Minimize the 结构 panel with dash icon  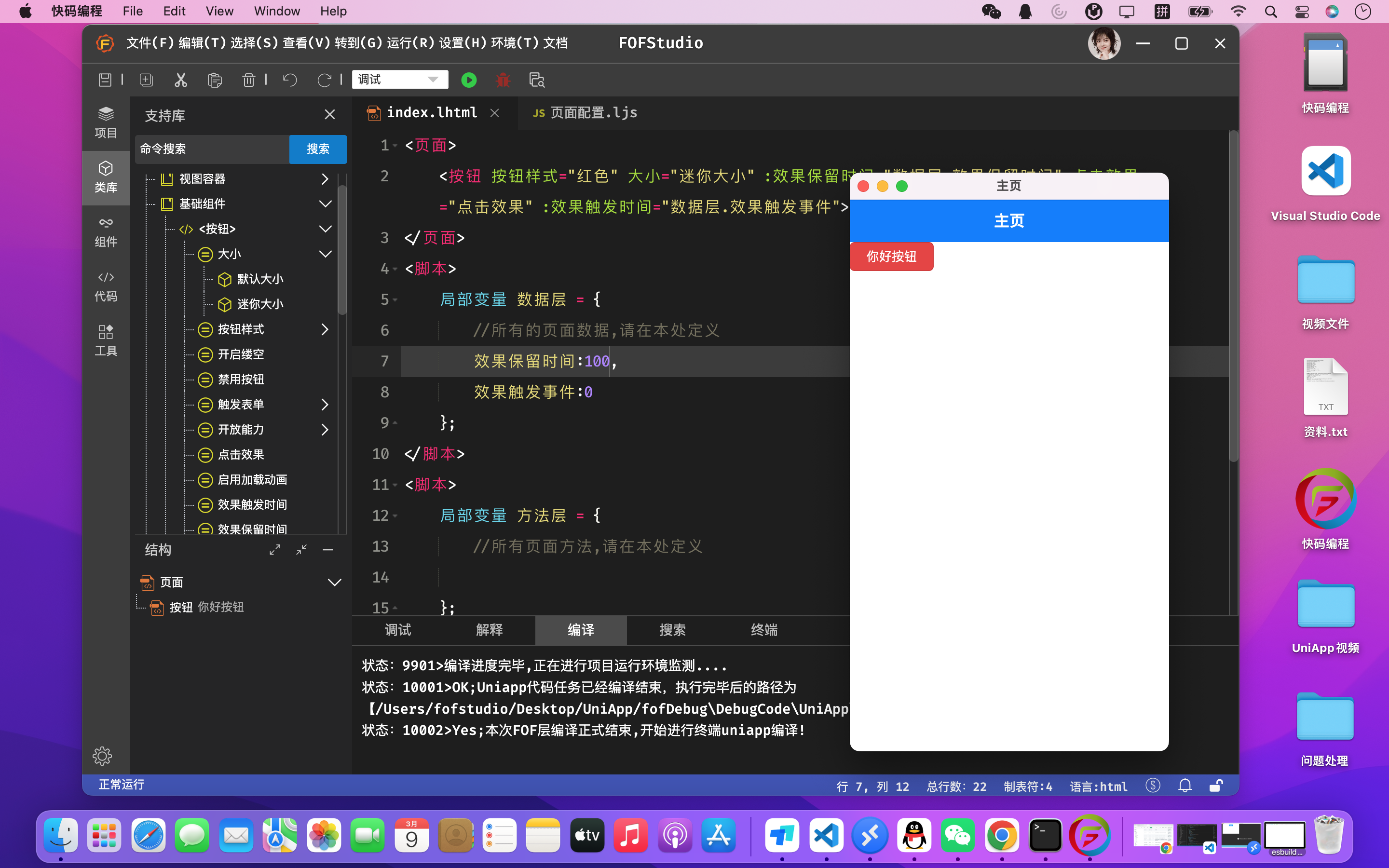pyautogui.click(x=328, y=549)
